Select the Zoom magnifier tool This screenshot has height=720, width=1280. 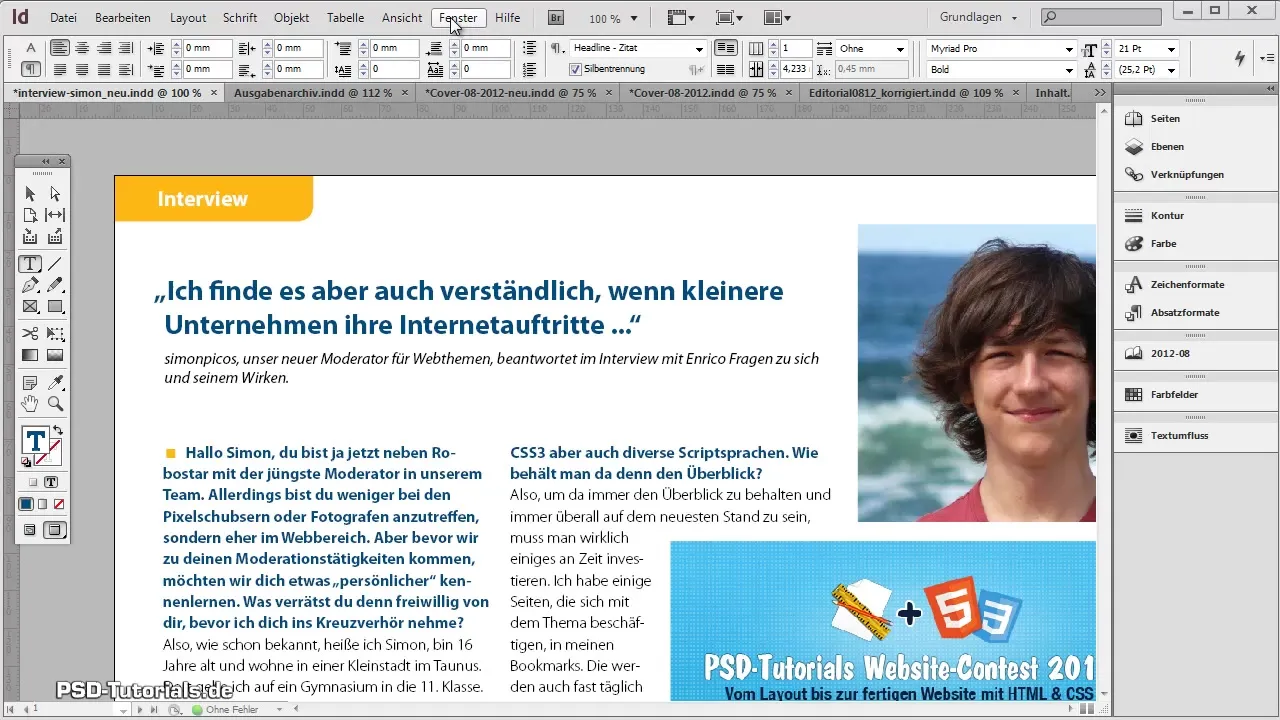55,404
